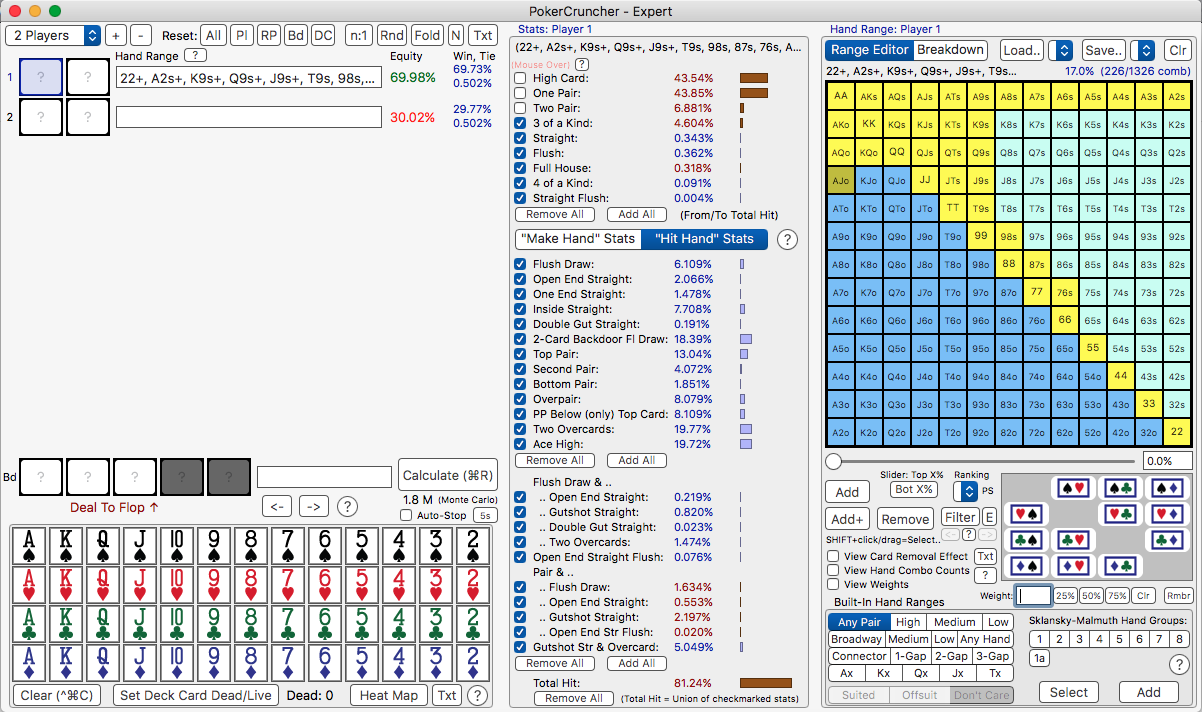Enable the High Card stat checkbox
Viewport: 1202px width, 712px height.
[520, 78]
